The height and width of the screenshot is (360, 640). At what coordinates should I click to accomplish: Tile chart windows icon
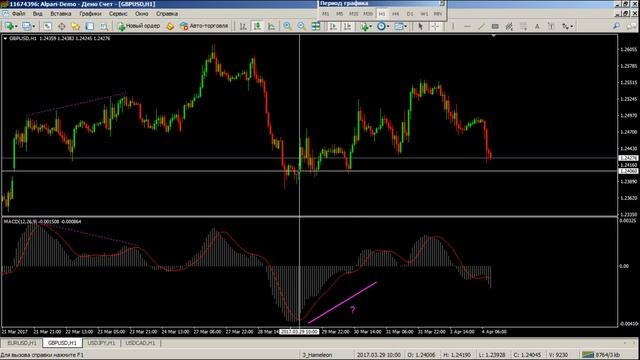click(316, 26)
